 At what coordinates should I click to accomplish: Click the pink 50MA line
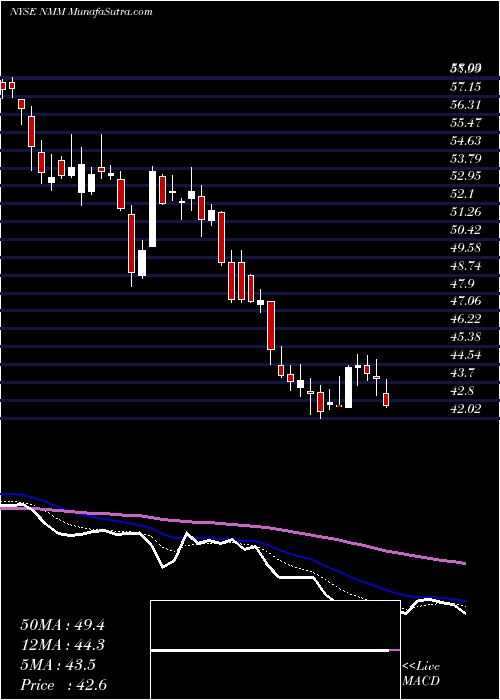click(232, 523)
